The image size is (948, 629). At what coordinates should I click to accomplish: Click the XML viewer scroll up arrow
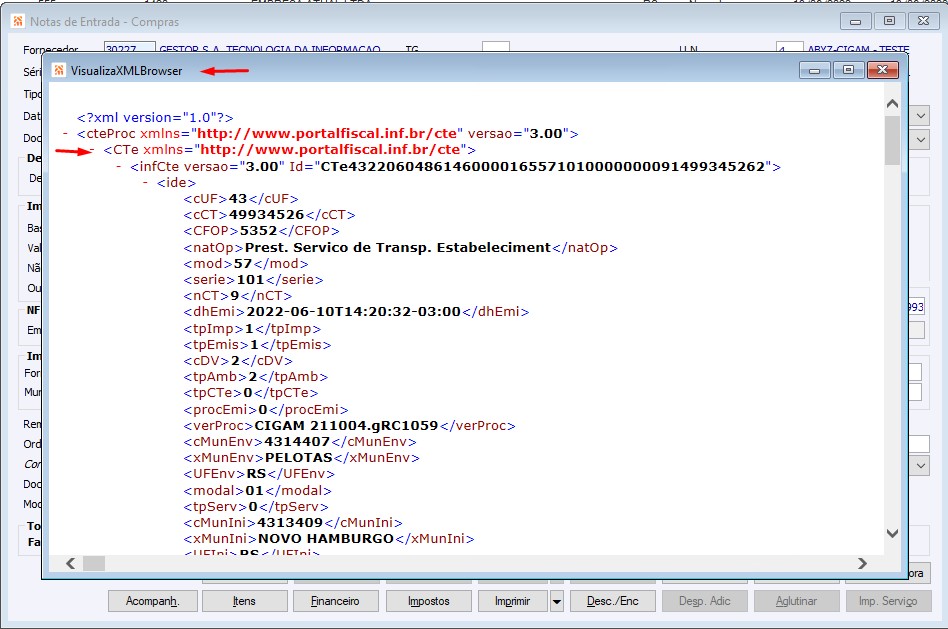tap(892, 104)
